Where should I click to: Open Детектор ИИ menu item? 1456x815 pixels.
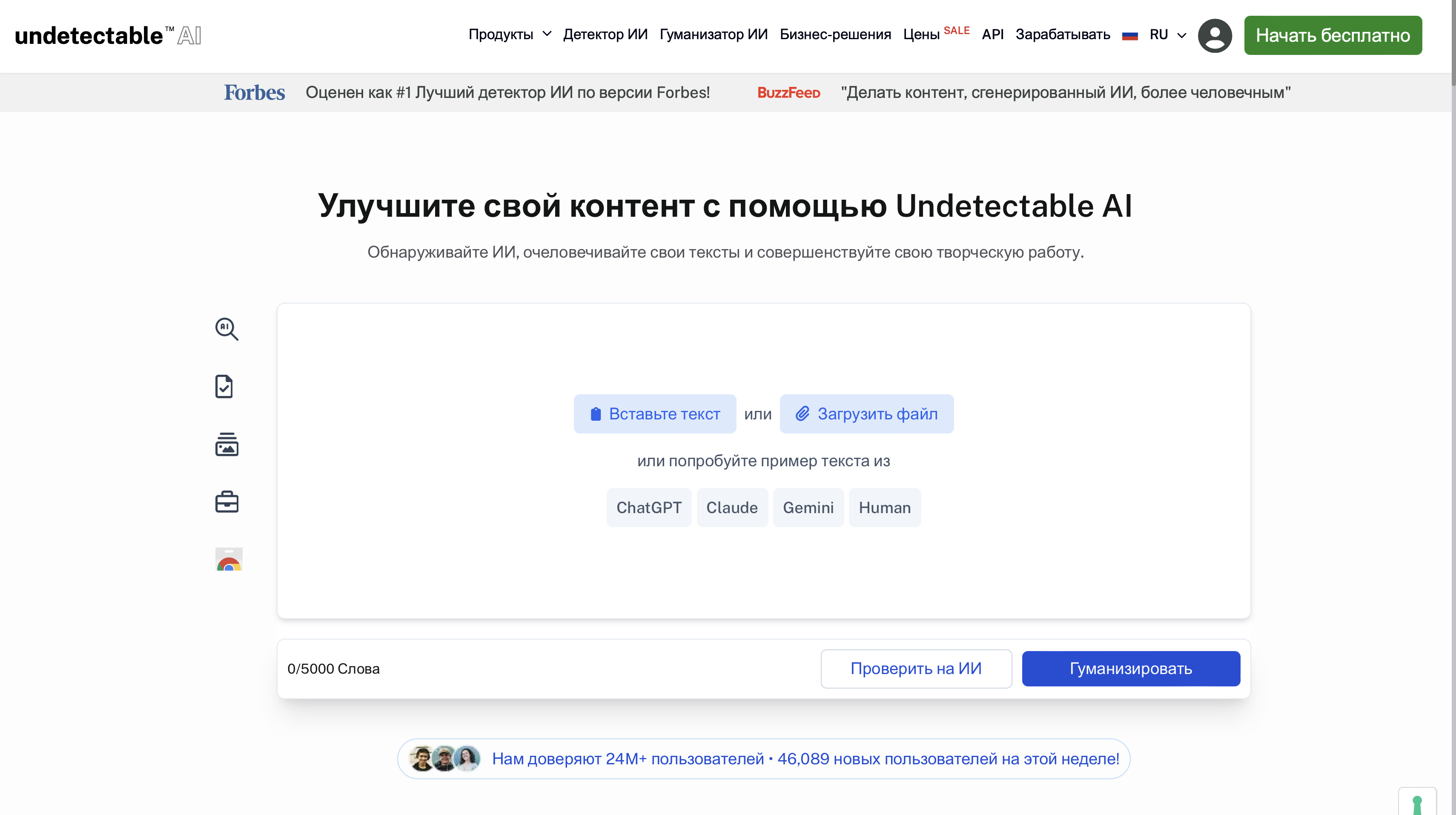[605, 34]
